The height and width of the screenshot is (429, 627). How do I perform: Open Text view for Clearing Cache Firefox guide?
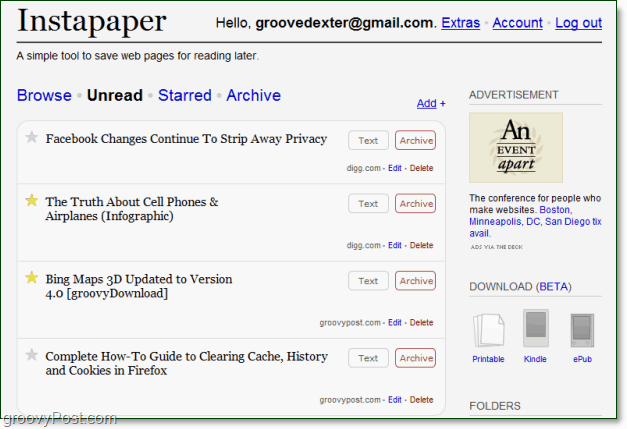(x=368, y=358)
